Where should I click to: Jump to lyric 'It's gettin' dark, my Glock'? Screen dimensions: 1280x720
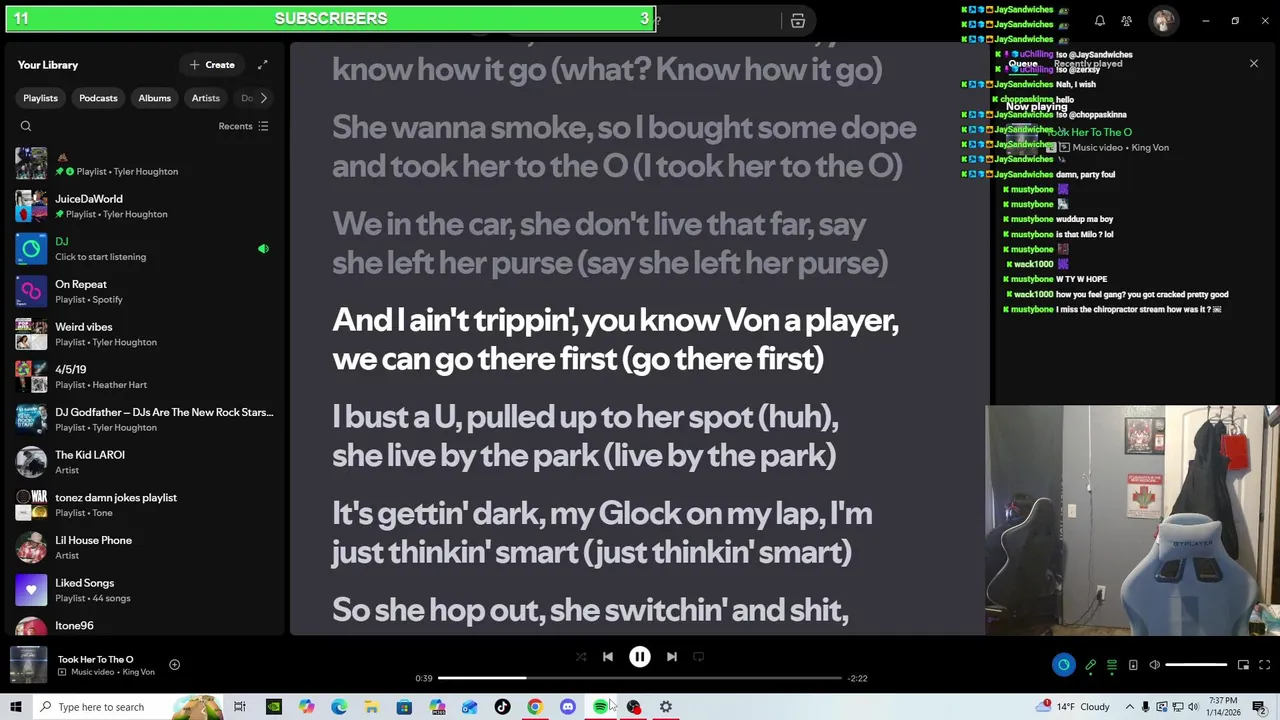point(602,533)
